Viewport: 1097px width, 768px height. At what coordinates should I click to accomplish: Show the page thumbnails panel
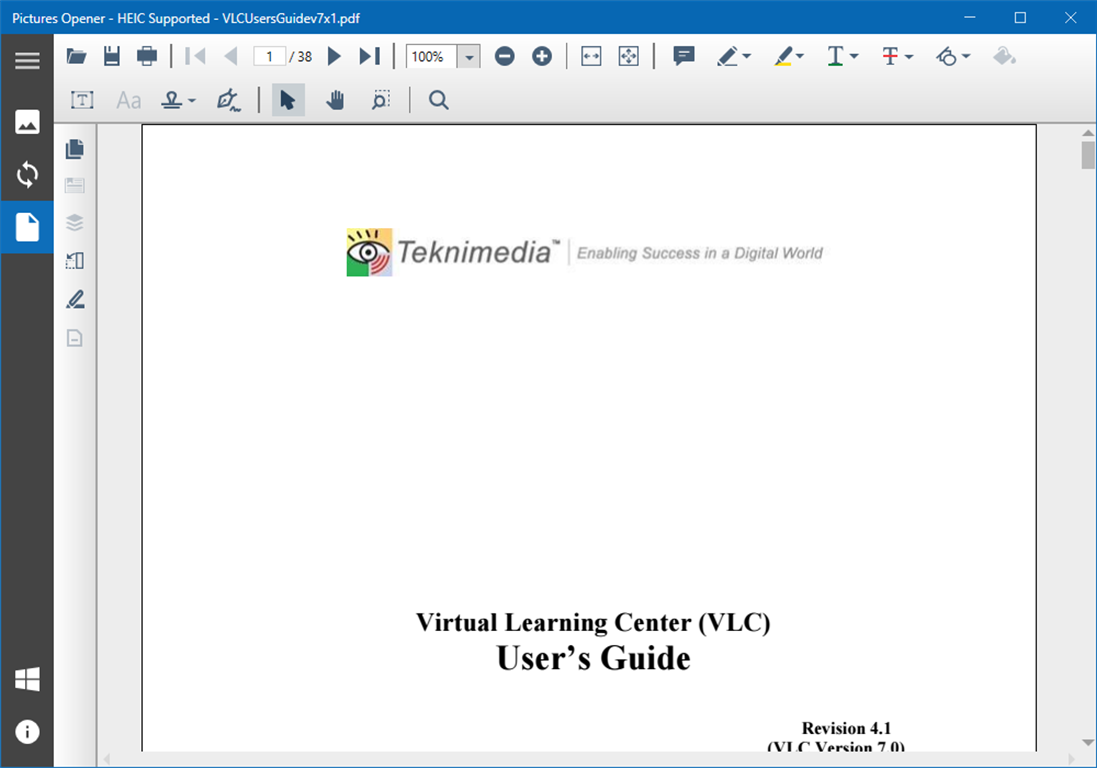[75, 149]
